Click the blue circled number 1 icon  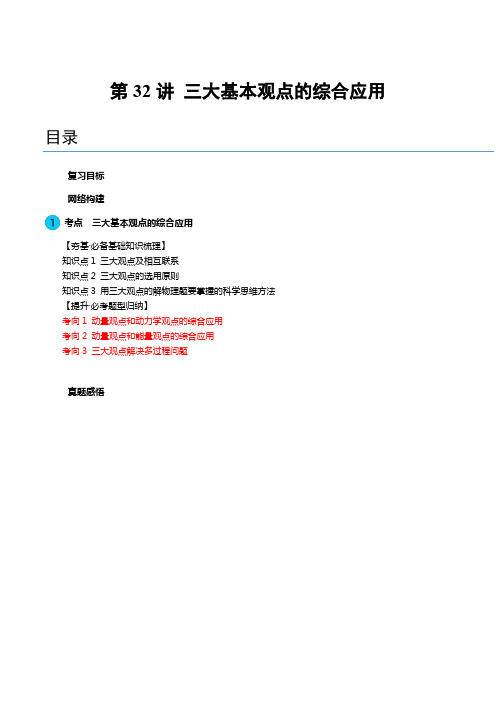coord(52,223)
